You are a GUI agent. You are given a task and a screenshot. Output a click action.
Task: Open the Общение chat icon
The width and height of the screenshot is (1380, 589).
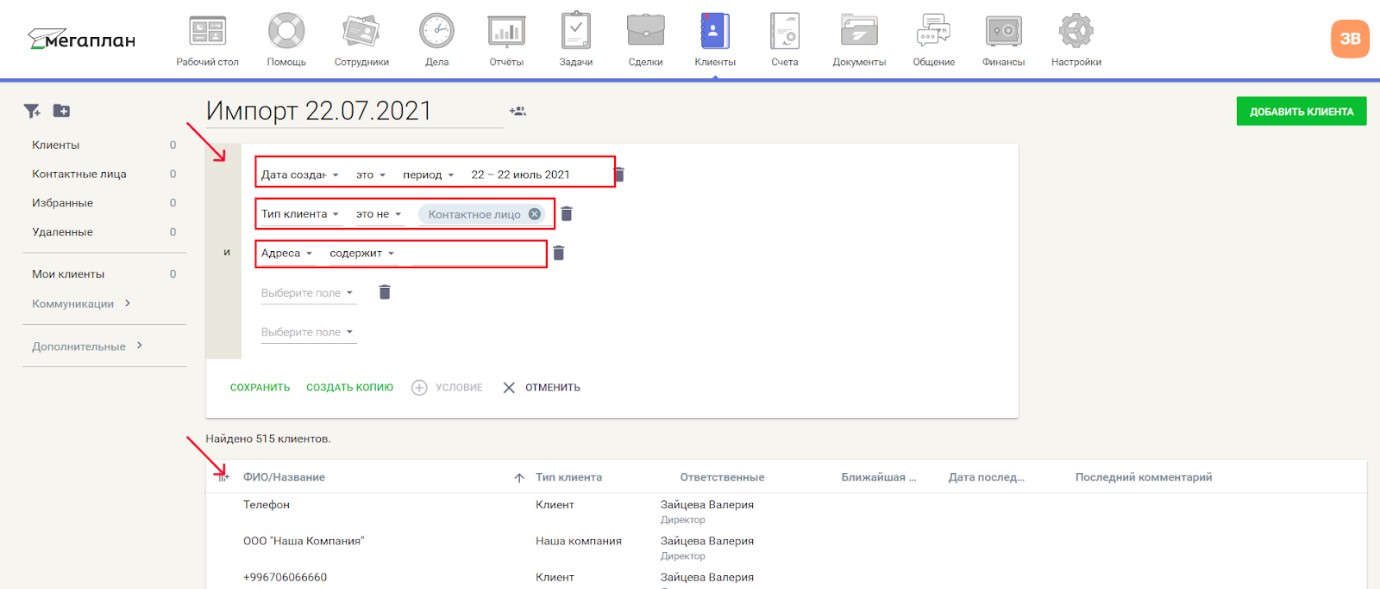point(933,31)
